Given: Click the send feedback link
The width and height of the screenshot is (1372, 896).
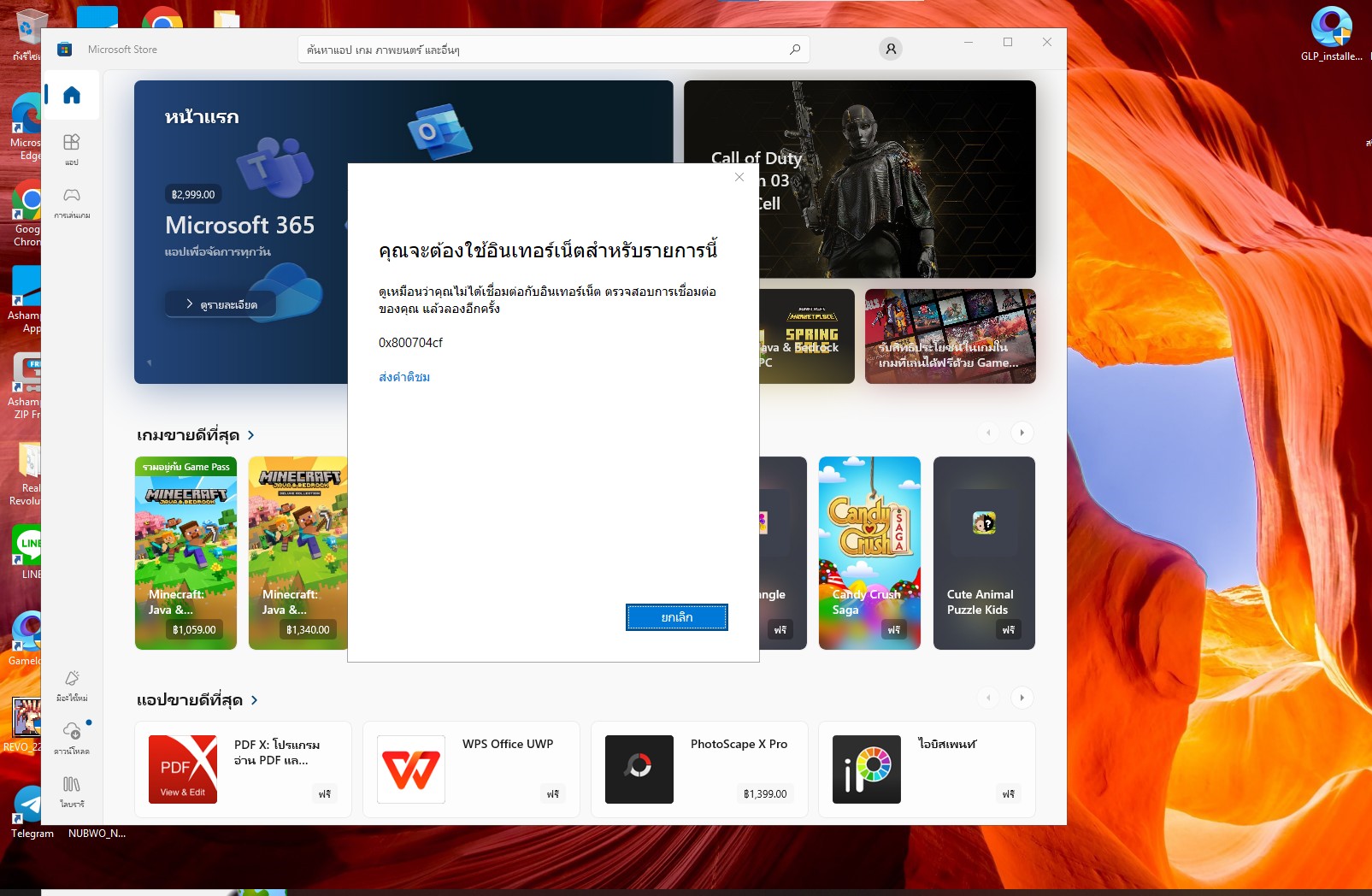Looking at the screenshot, I should 404,377.
